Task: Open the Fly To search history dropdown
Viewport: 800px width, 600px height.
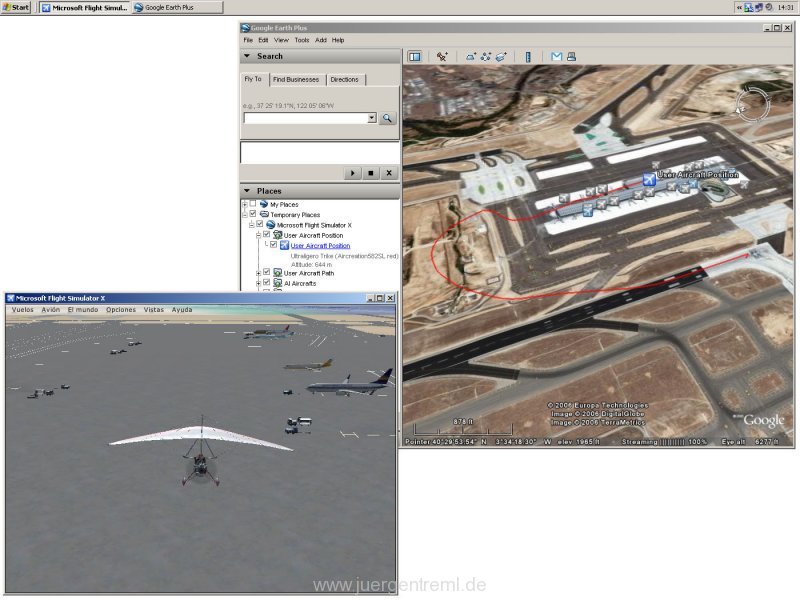Action: pos(372,118)
